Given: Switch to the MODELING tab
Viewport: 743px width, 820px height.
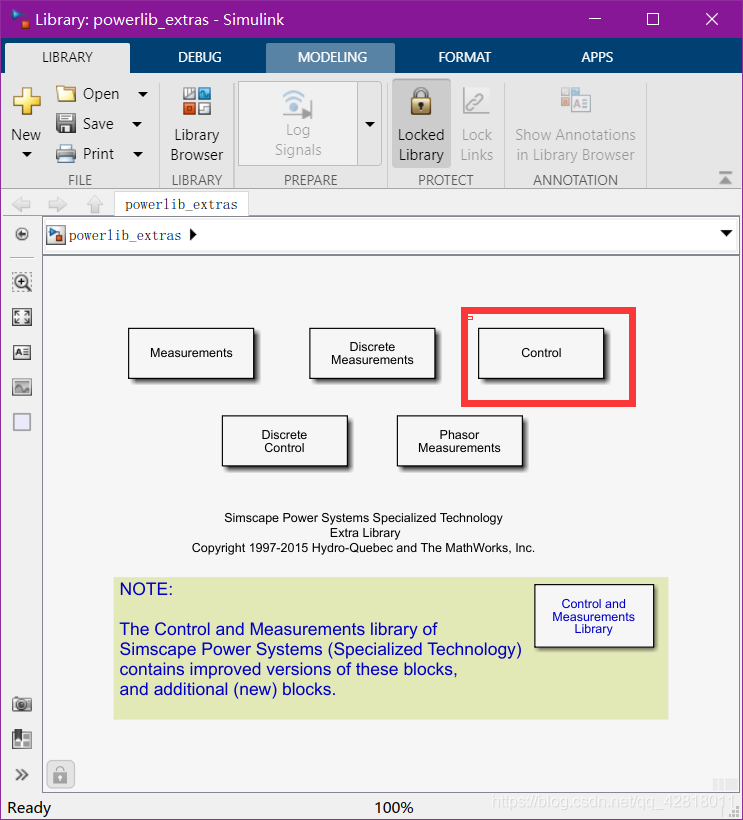Looking at the screenshot, I should [x=332, y=57].
